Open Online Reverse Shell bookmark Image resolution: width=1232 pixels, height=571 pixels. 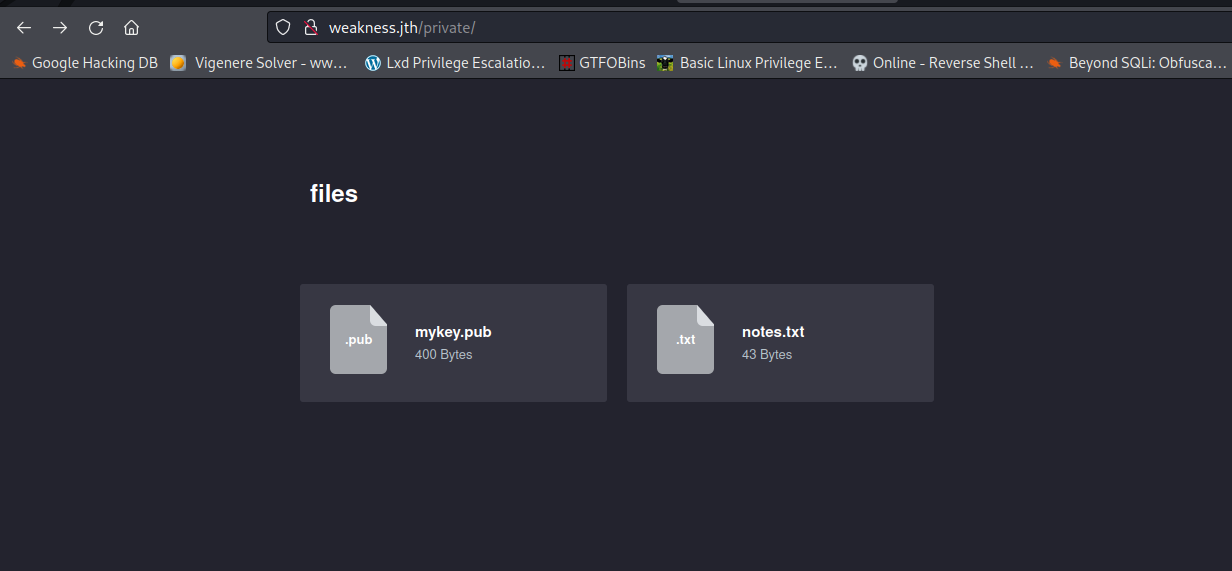[x=942, y=63]
